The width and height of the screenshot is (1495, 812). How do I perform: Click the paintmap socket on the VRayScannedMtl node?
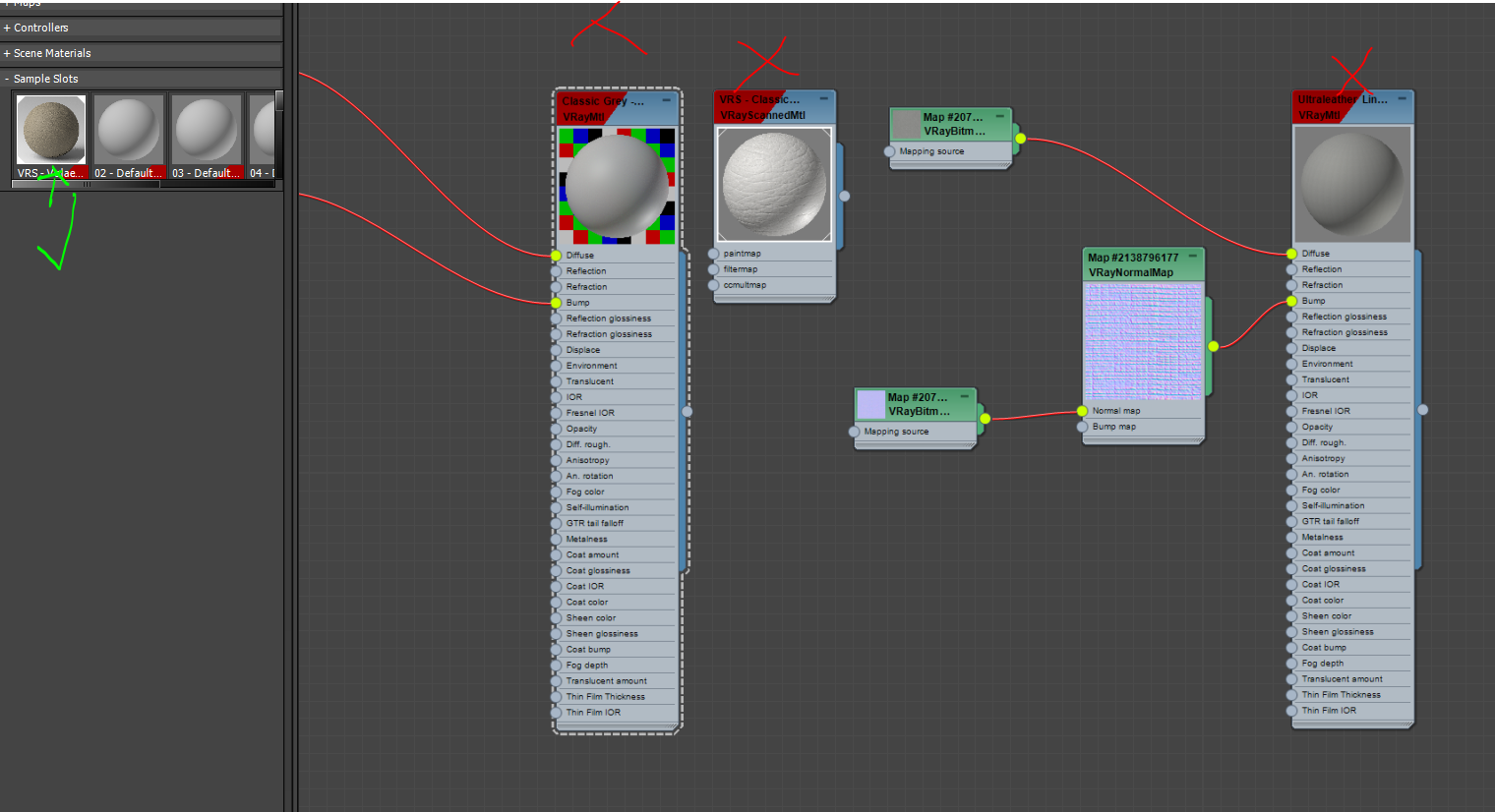click(714, 254)
